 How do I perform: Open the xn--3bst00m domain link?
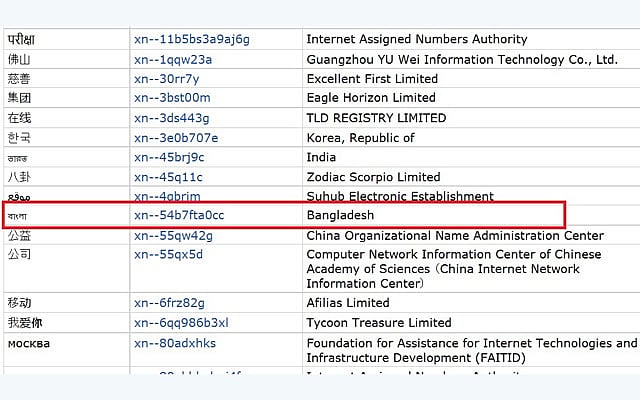172,98
